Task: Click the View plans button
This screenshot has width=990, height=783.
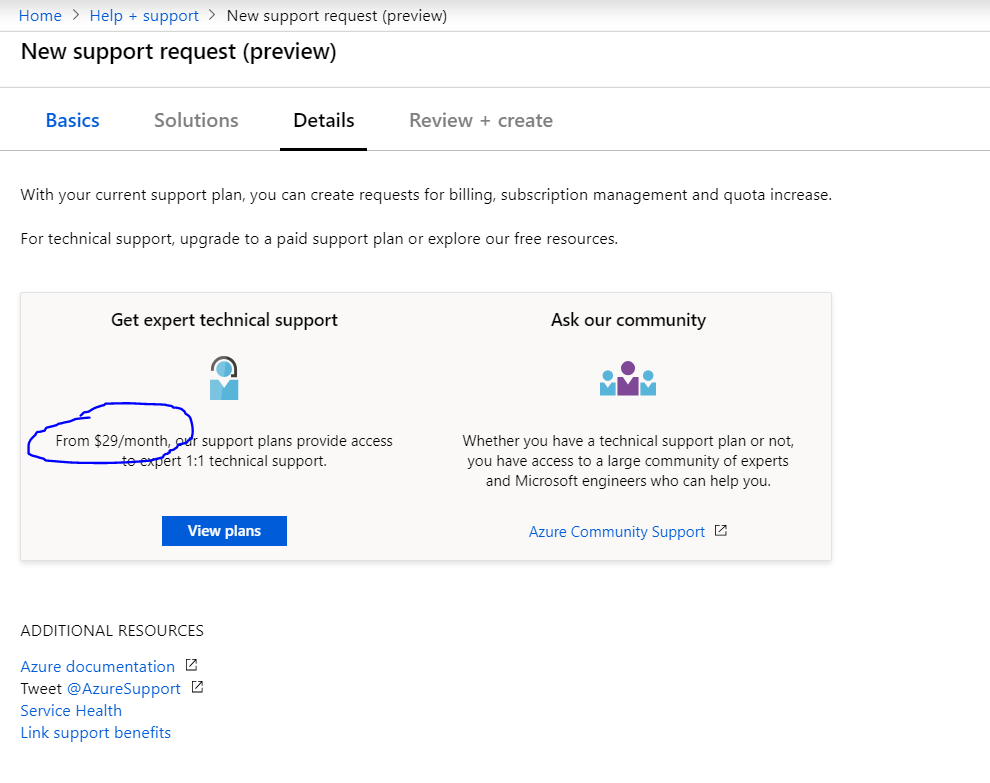Action: click(224, 531)
